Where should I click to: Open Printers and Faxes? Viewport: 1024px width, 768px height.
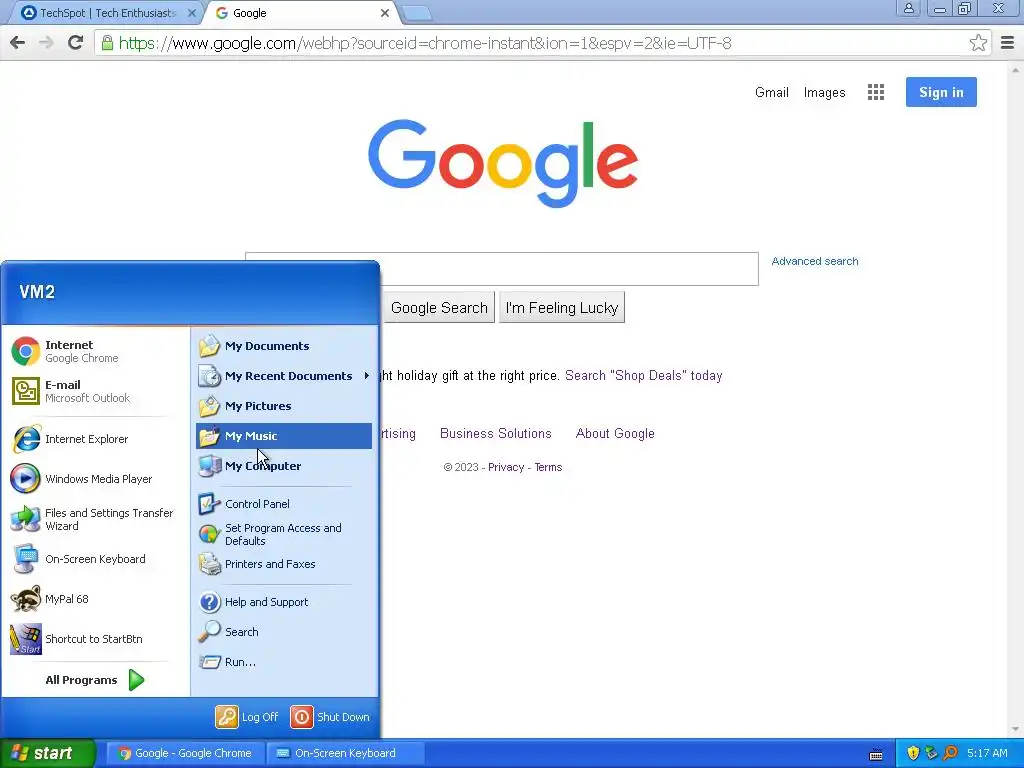pyautogui.click(x=284, y=564)
